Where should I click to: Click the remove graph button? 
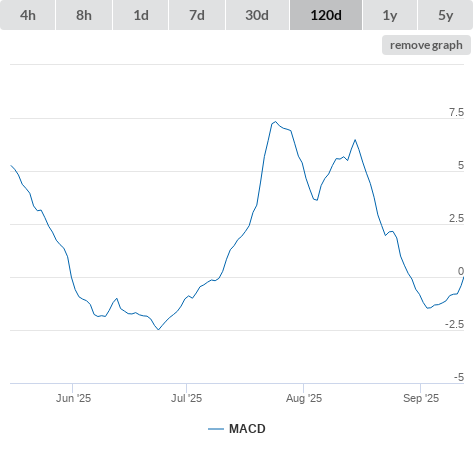coord(426,45)
